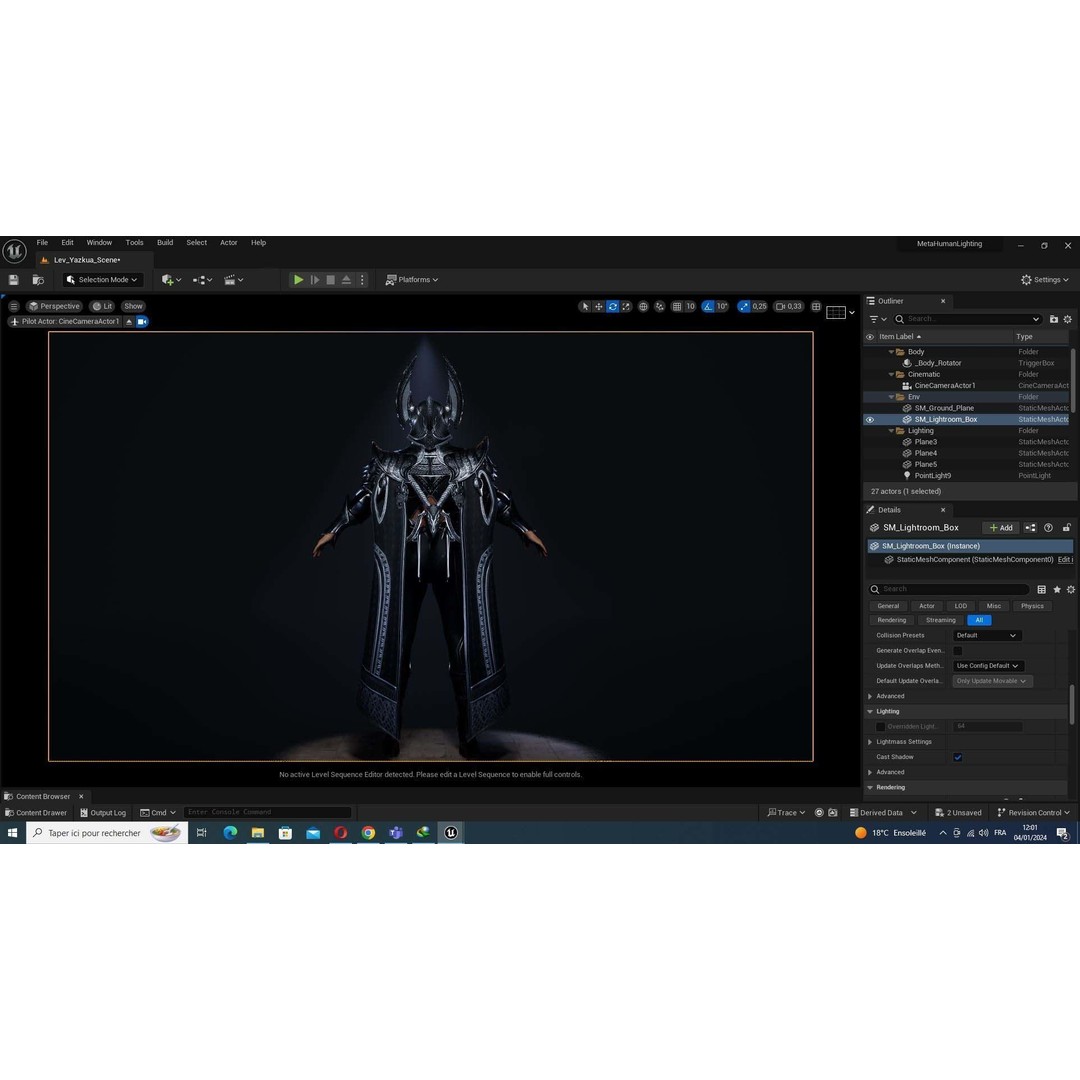1080x1080 pixels.
Task: Toggle camera view icon next to pilot actor
Action: 142,322
